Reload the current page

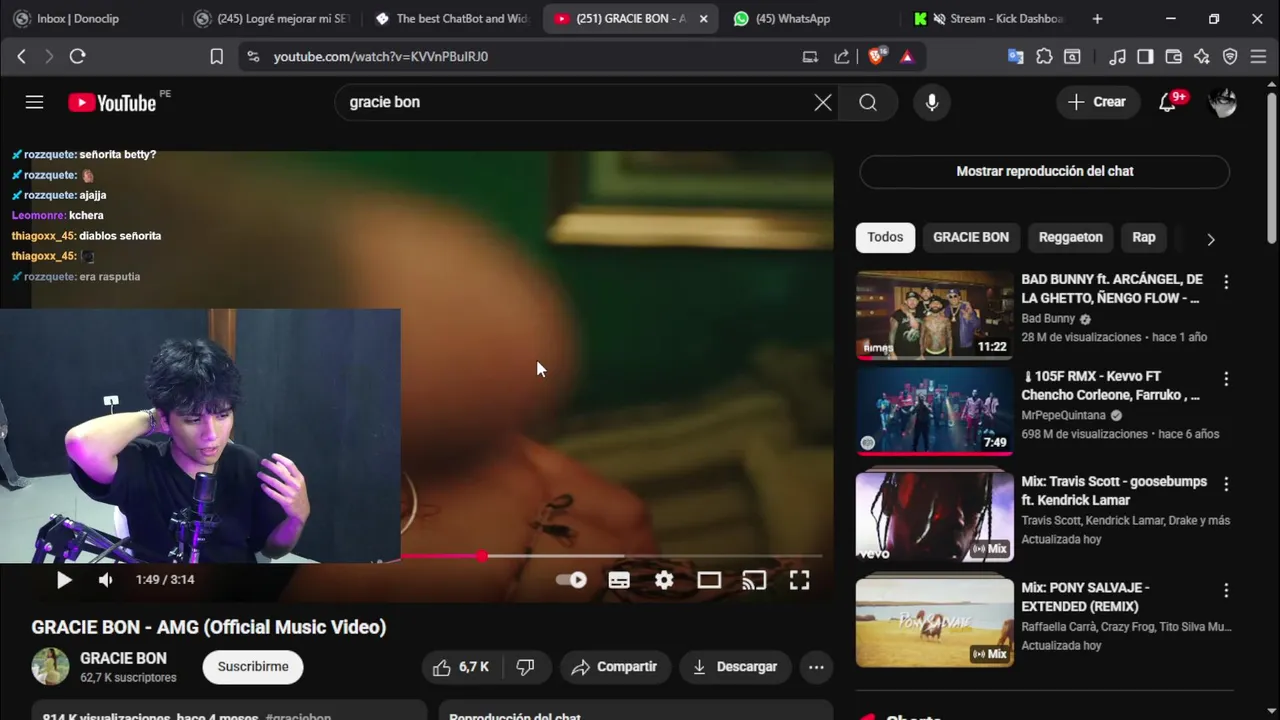(x=77, y=57)
